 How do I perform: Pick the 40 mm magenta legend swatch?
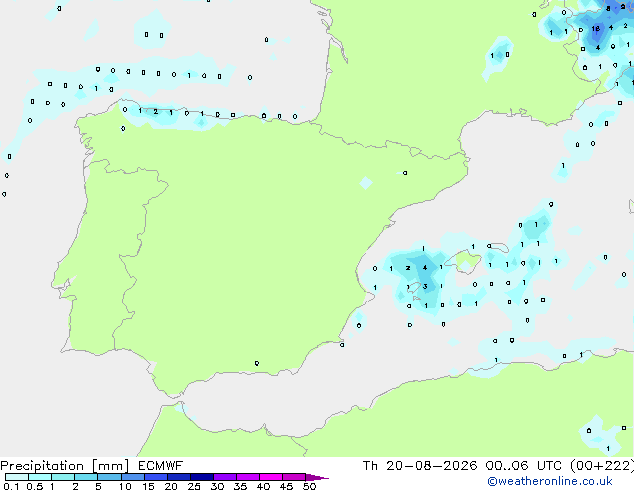[x=271, y=477]
